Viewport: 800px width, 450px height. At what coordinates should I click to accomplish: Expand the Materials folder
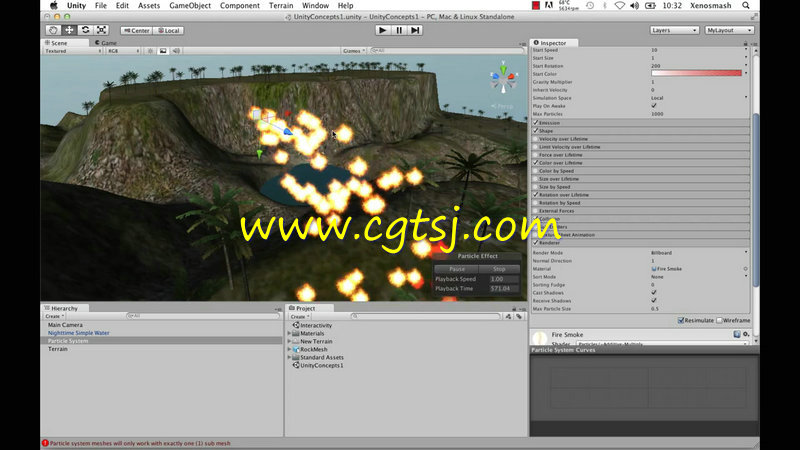(289, 333)
